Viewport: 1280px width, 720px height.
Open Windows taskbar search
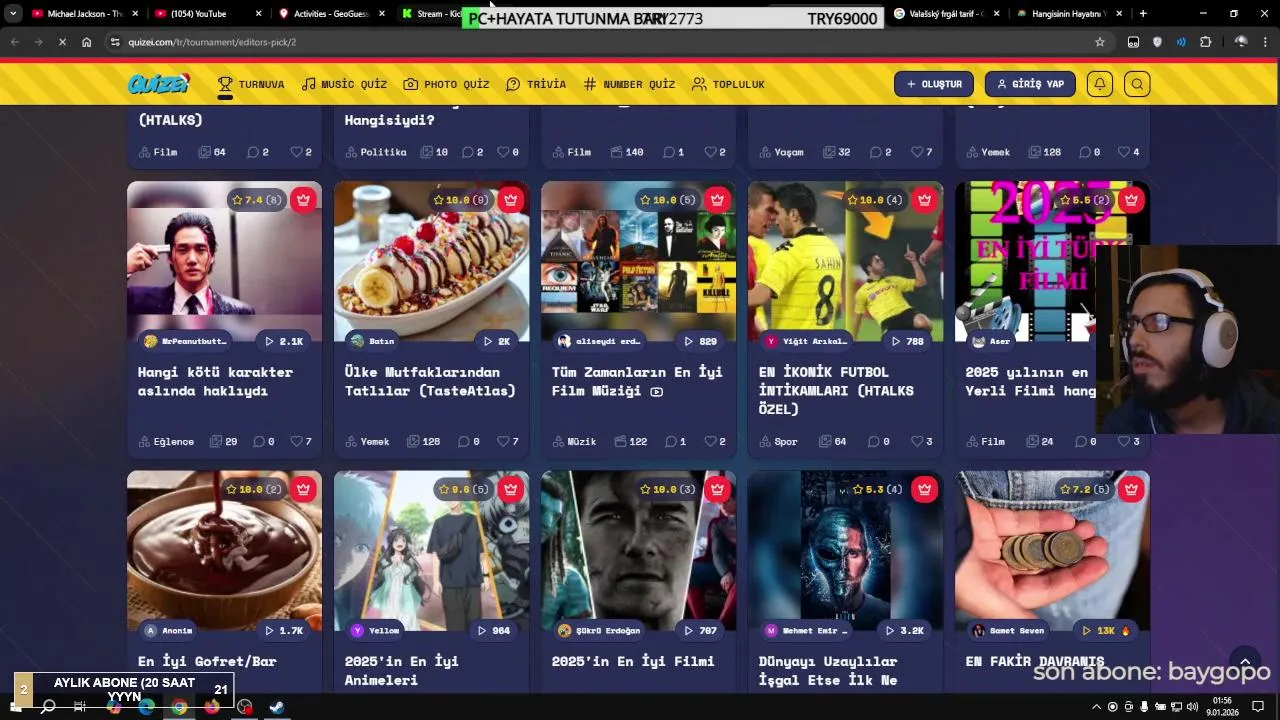(x=47, y=707)
